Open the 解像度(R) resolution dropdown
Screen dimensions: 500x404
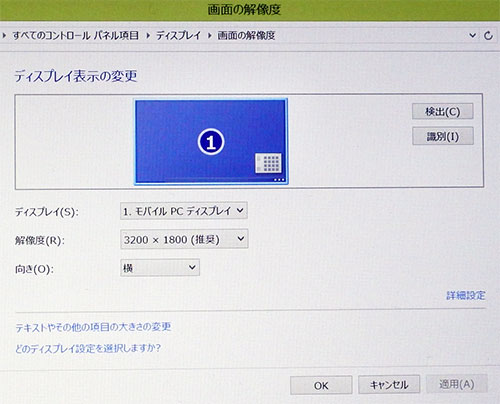point(184,239)
